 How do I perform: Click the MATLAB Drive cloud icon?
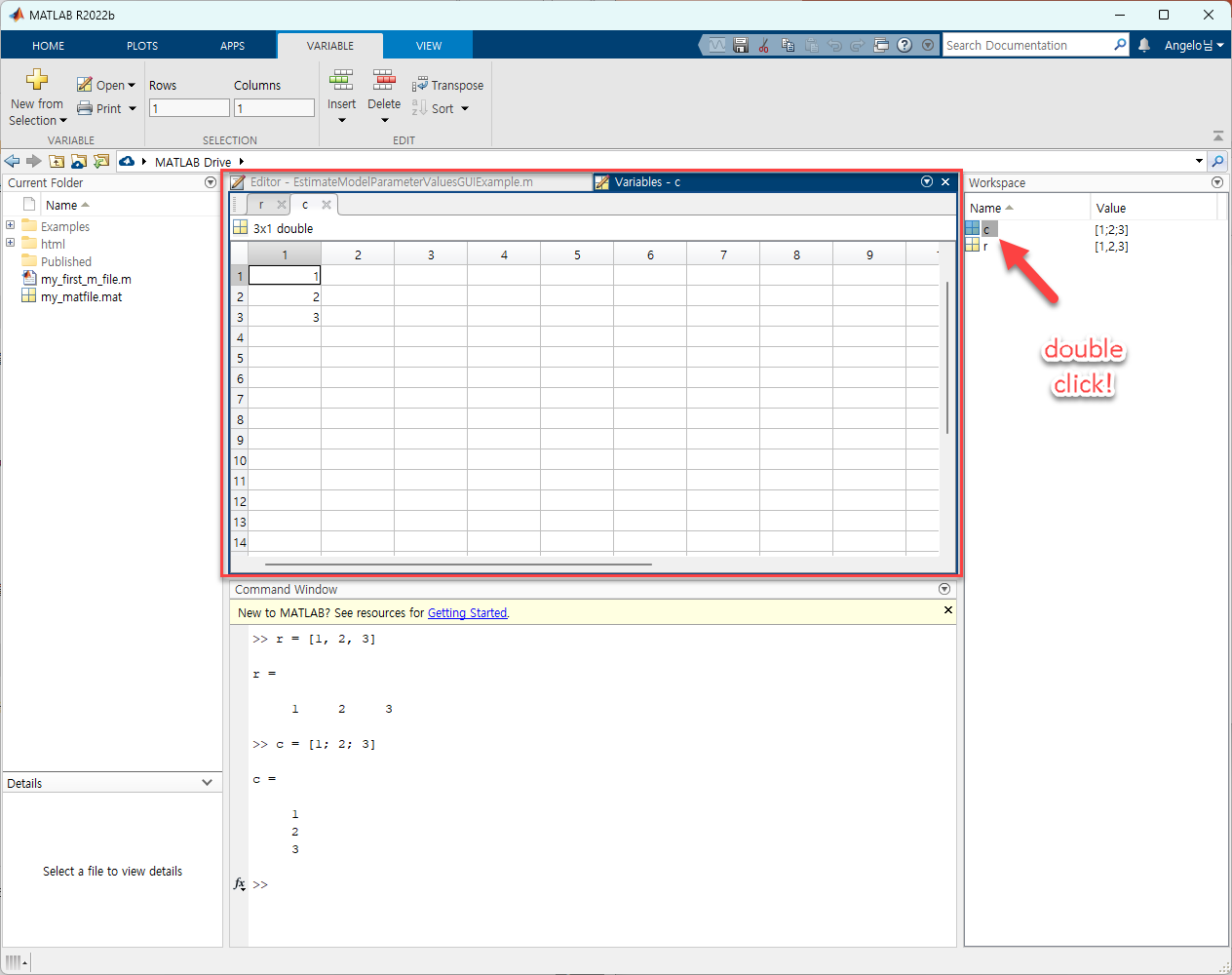click(x=127, y=161)
